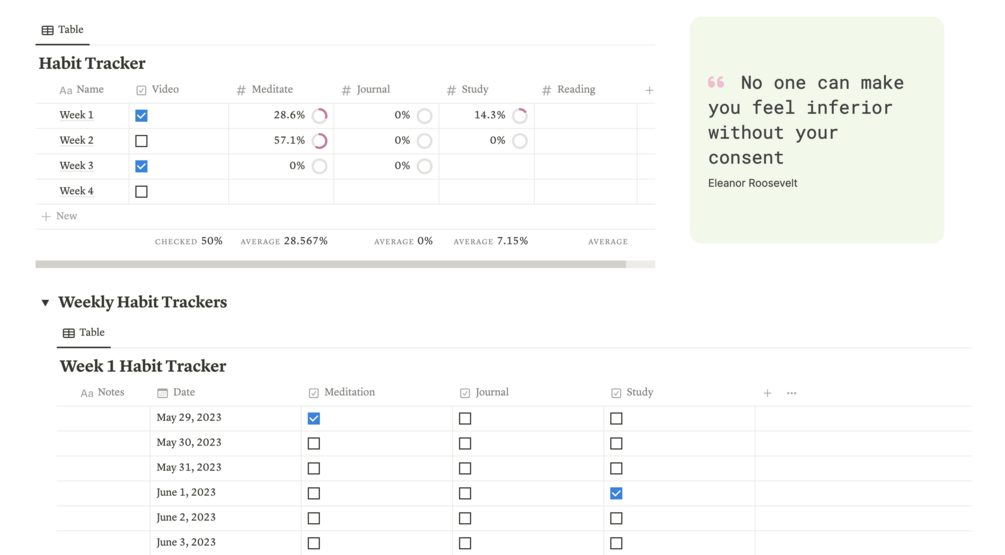Uncheck the Week 1 Video checkbox
Image resolution: width=1005 pixels, height=555 pixels.
point(141,116)
